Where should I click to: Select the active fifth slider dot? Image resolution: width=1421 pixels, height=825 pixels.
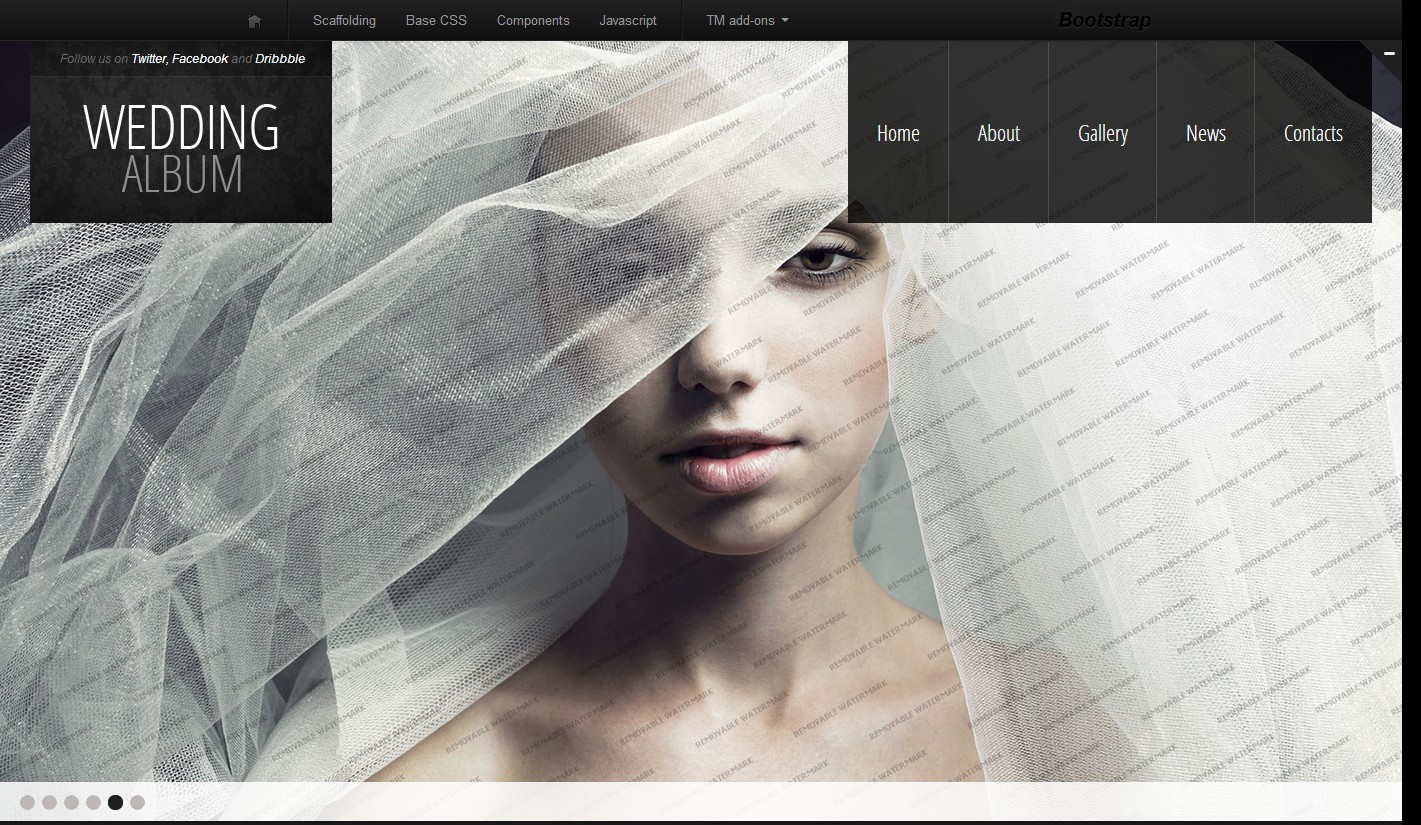coord(115,802)
